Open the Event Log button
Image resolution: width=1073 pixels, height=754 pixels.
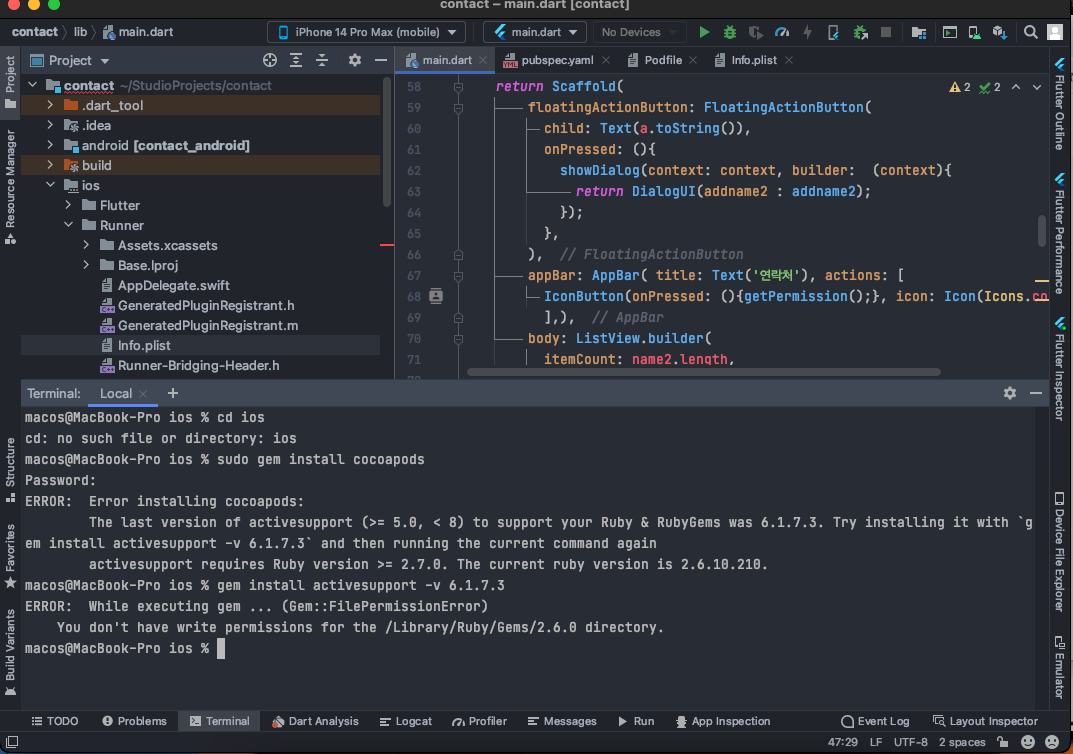click(x=875, y=721)
